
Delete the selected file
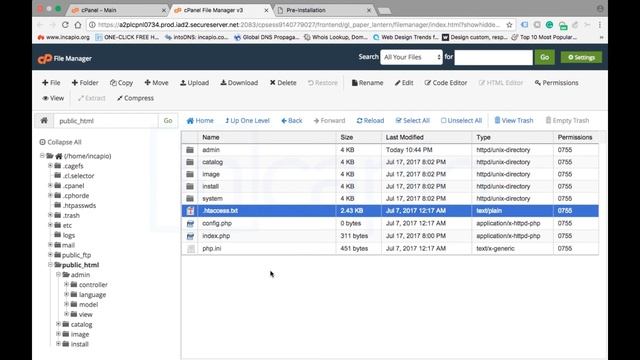coord(283,83)
